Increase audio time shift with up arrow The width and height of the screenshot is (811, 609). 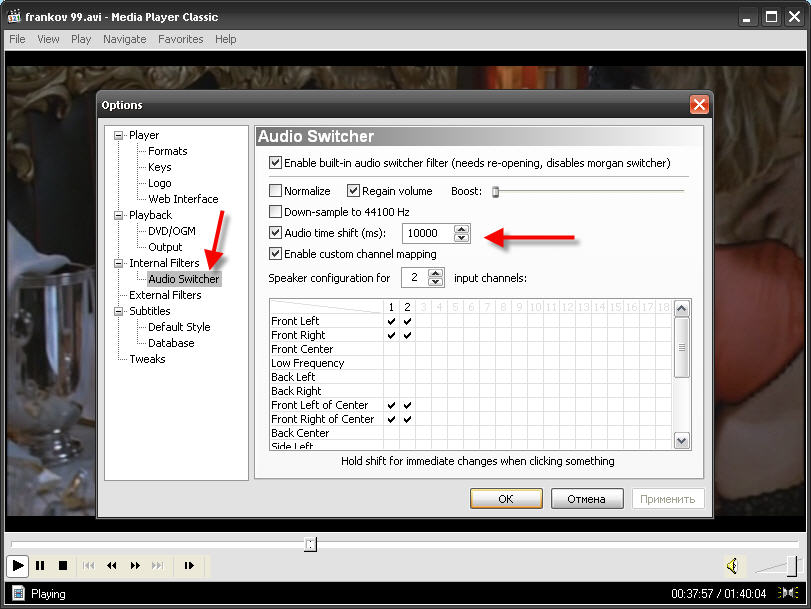click(461, 229)
